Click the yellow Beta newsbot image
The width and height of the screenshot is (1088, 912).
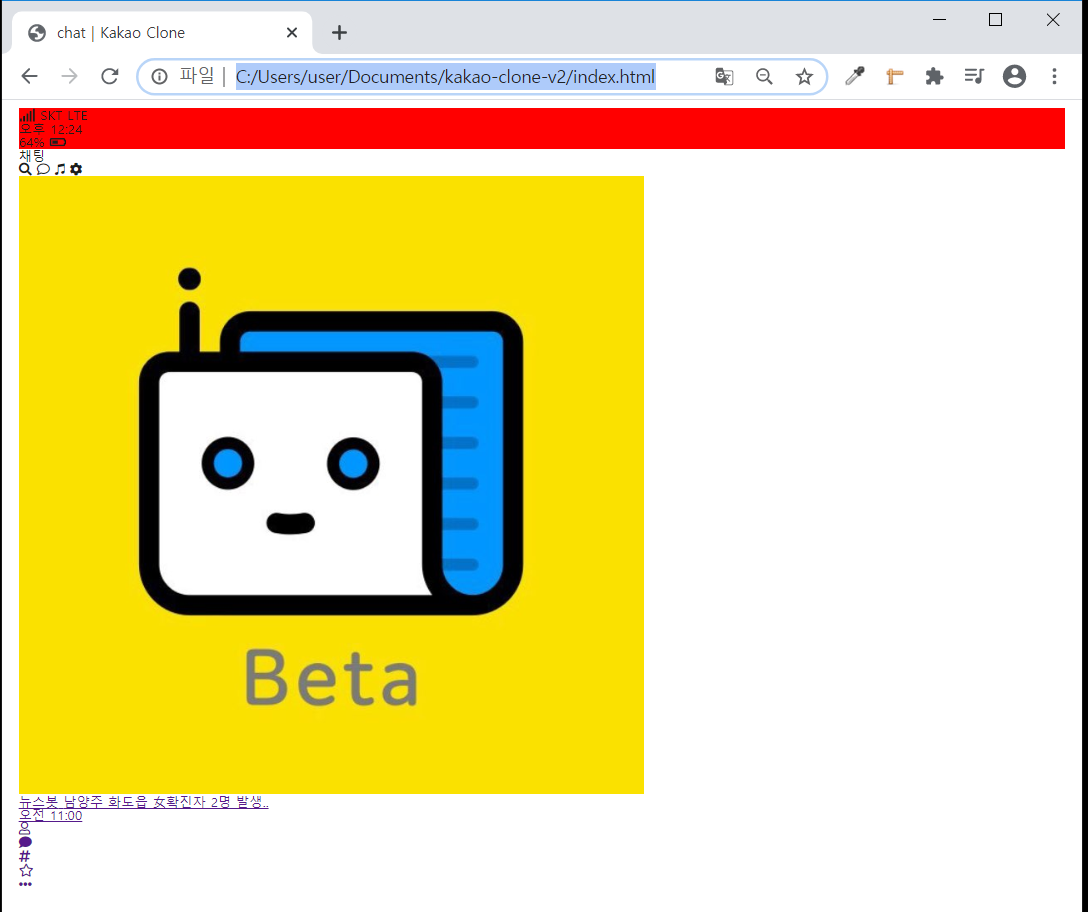pyautogui.click(x=331, y=484)
